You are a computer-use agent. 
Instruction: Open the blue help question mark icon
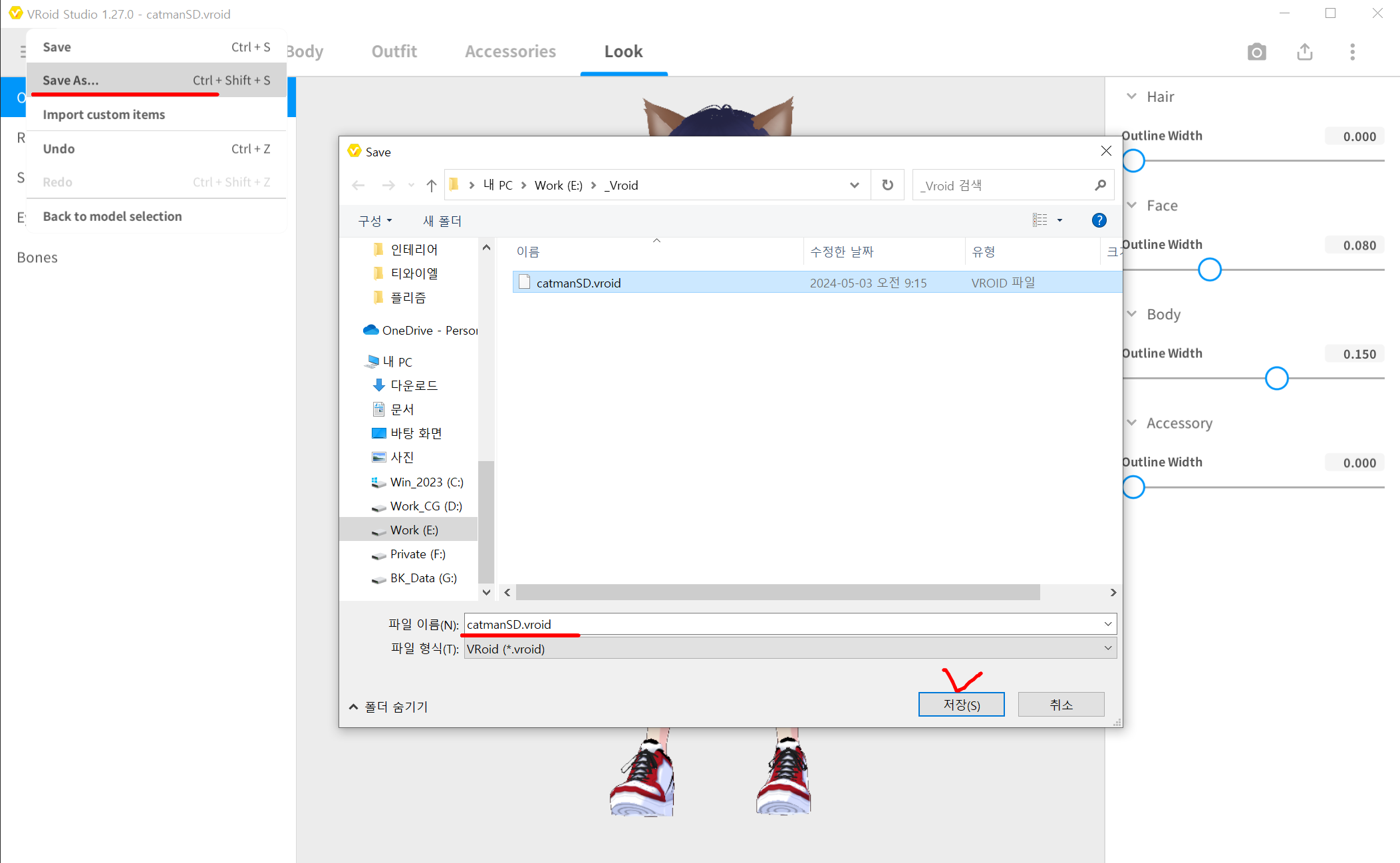pos(1099,220)
